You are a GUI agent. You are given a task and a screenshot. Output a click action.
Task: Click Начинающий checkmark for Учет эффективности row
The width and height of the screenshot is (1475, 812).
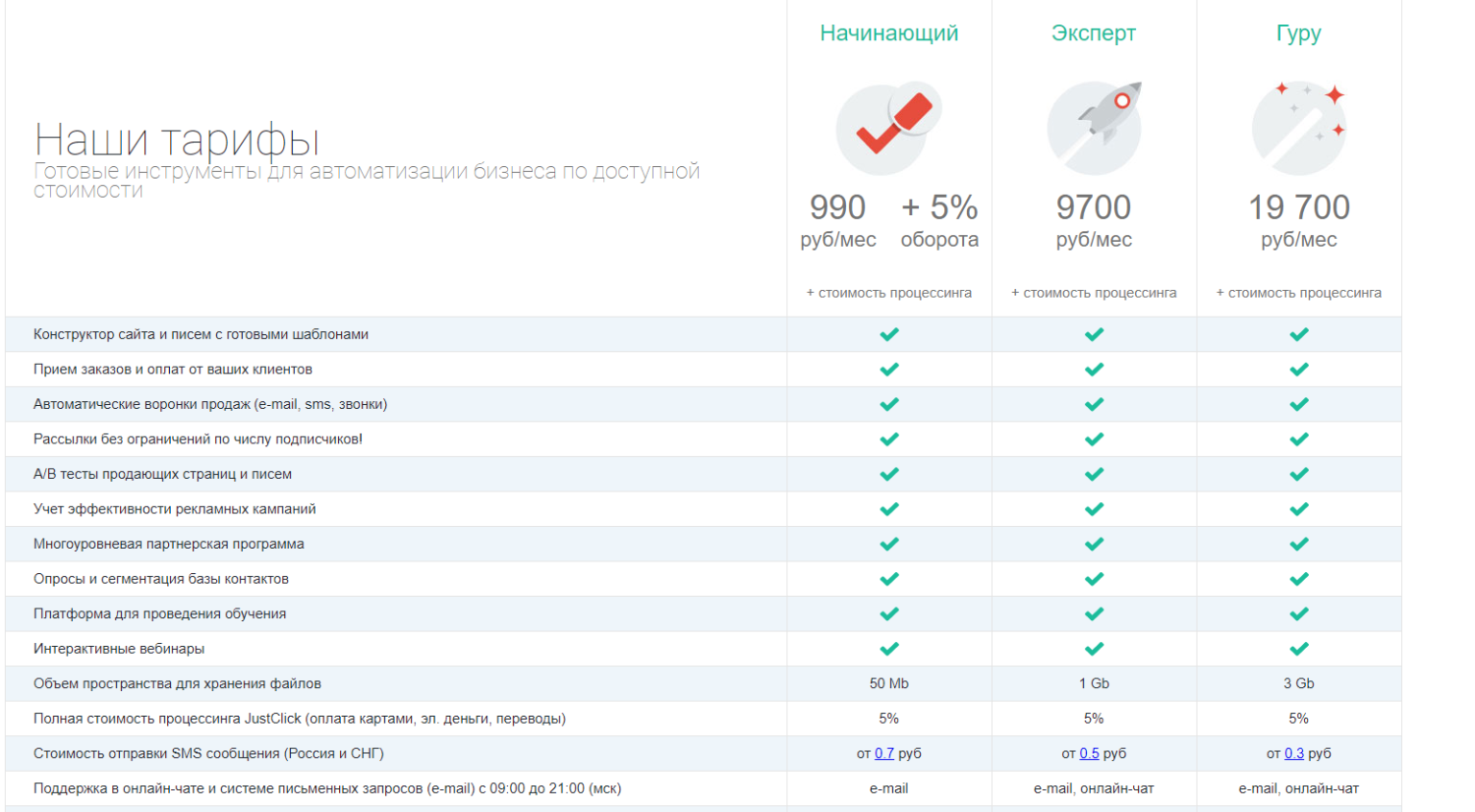pos(889,509)
